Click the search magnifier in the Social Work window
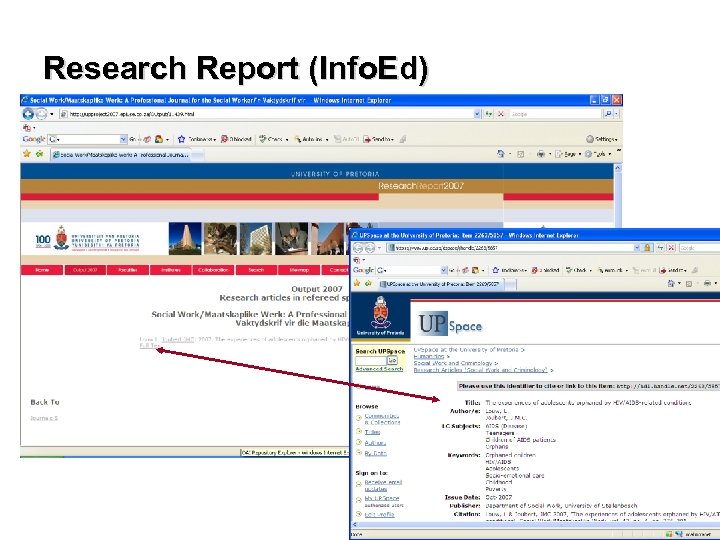The image size is (720, 540). [608, 114]
